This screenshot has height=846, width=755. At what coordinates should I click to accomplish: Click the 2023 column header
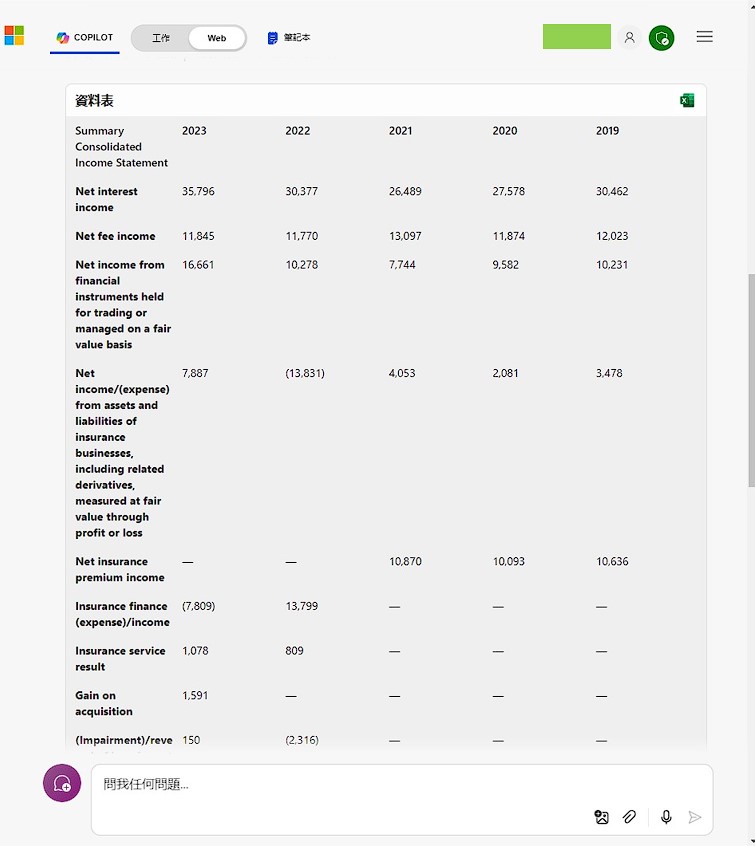point(194,131)
